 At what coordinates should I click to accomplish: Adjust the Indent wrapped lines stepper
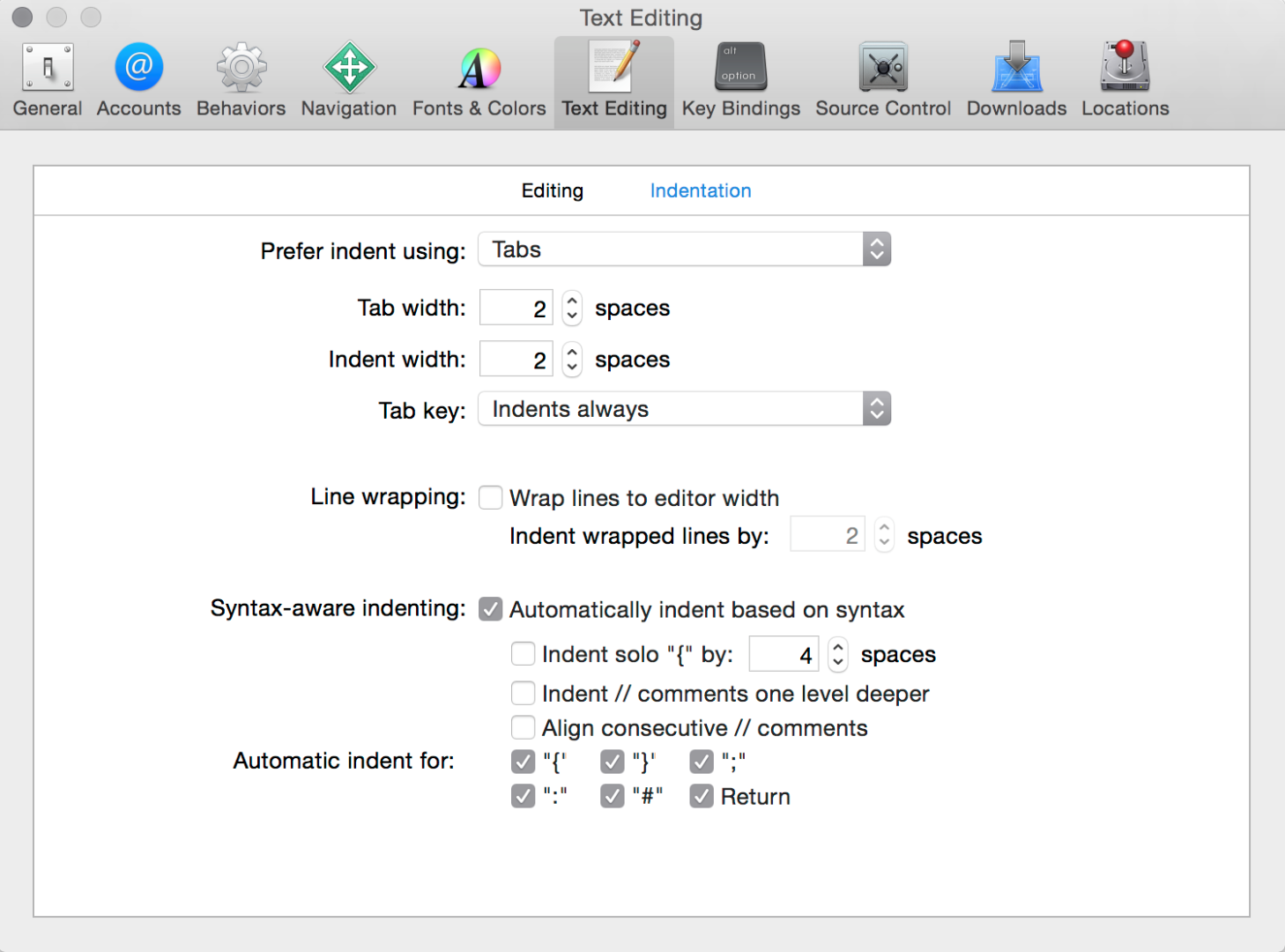point(884,535)
